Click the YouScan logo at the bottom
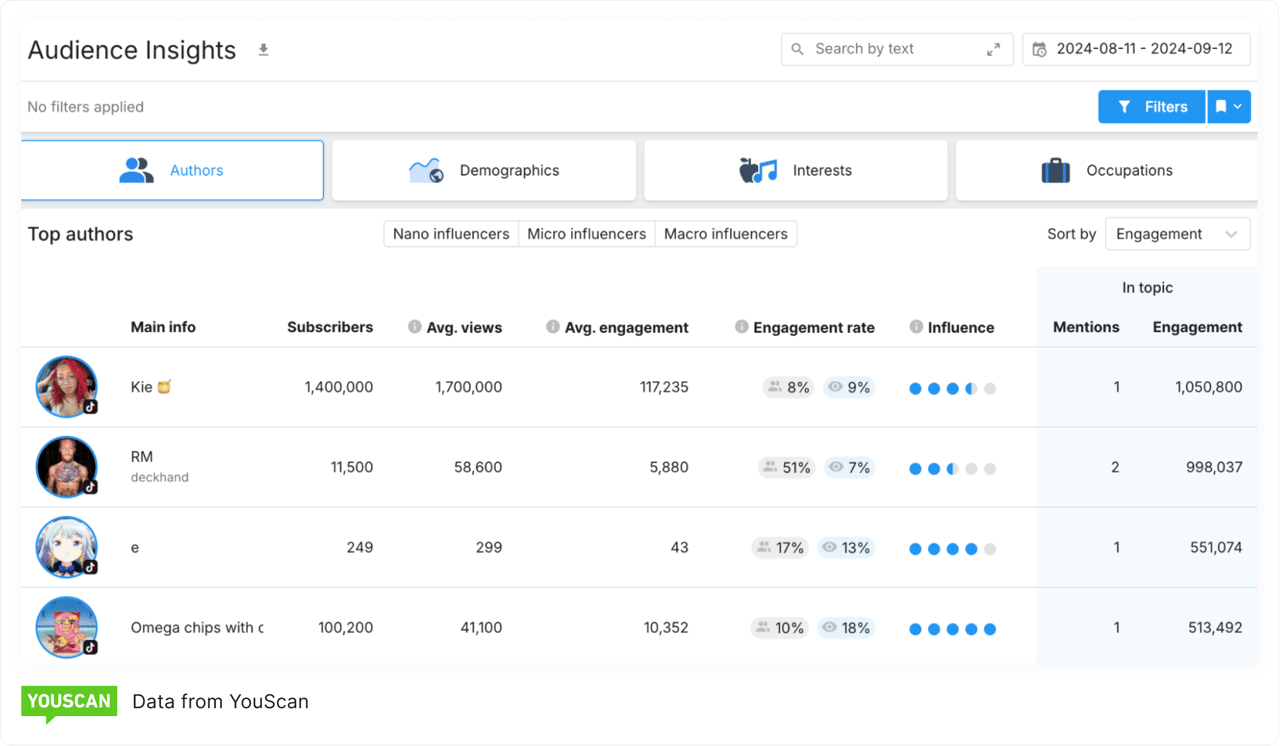This screenshot has width=1280, height=746. click(68, 701)
